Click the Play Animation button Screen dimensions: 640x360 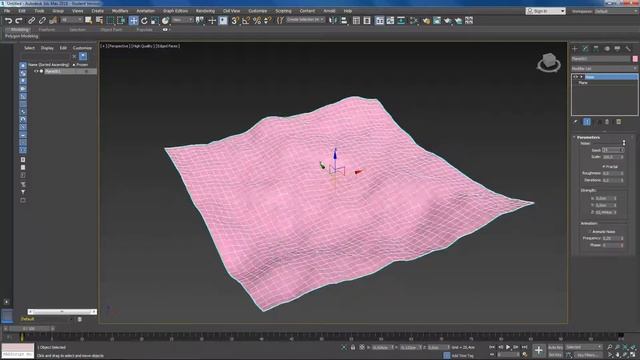(508, 347)
